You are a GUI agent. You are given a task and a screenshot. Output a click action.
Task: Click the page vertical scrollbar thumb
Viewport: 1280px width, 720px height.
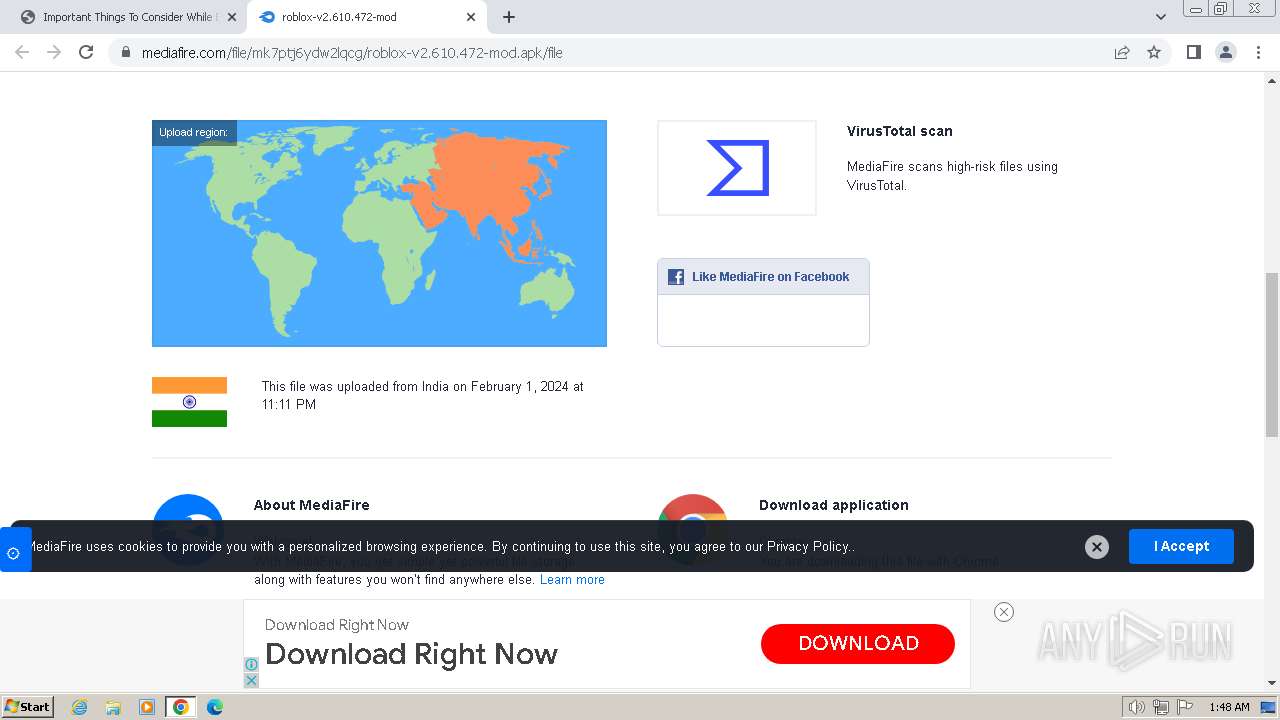point(1272,354)
